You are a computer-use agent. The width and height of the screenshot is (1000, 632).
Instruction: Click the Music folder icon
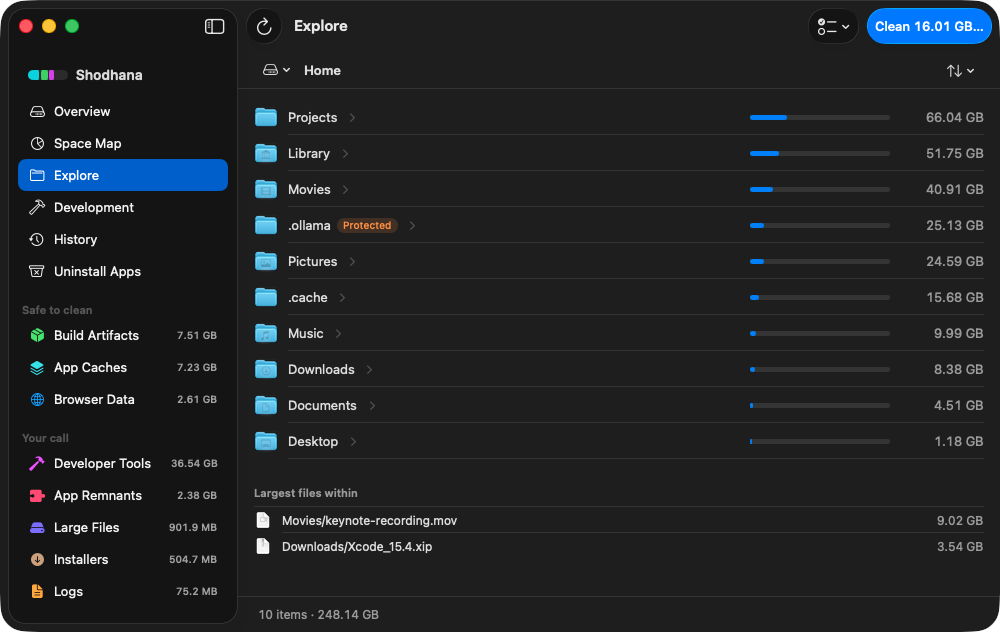(266, 334)
